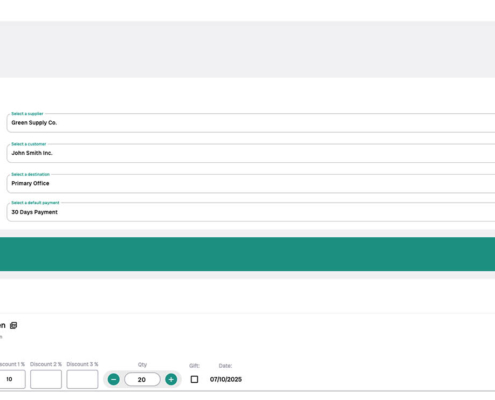Click the Discount 3 % field

[x=82, y=379]
